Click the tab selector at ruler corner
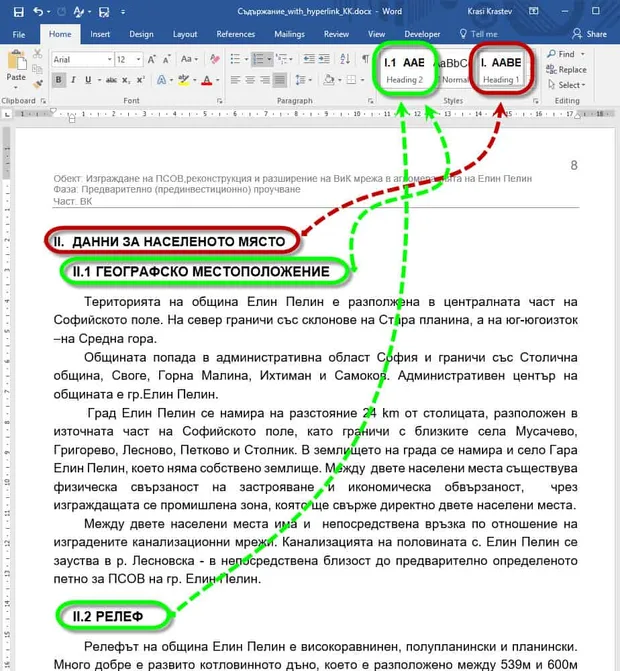 [x=7, y=114]
